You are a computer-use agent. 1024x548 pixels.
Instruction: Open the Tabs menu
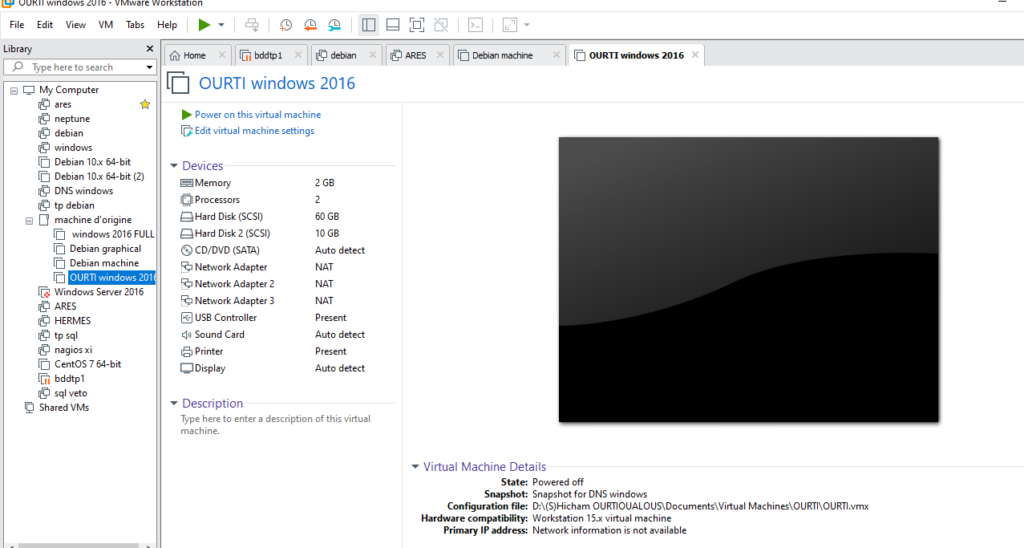coord(135,25)
